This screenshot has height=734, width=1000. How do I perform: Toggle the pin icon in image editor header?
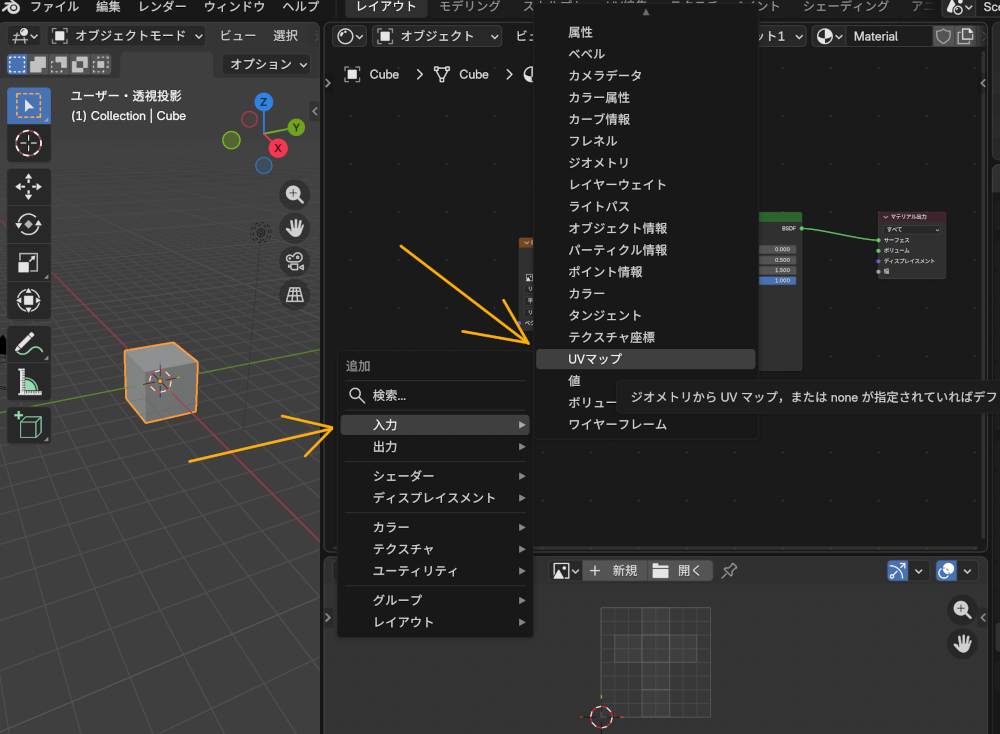tap(729, 570)
